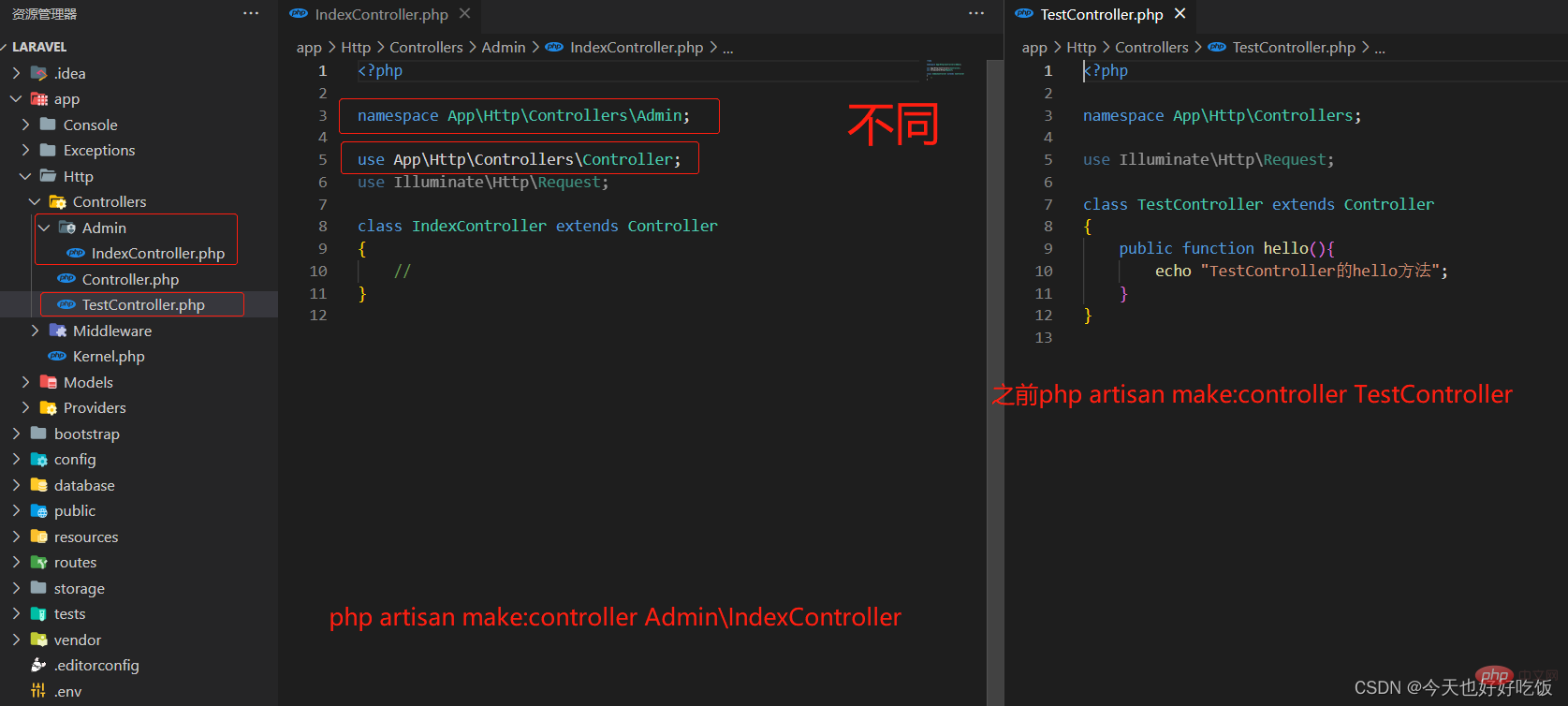Collapse the Http folder chevron

click(25, 176)
